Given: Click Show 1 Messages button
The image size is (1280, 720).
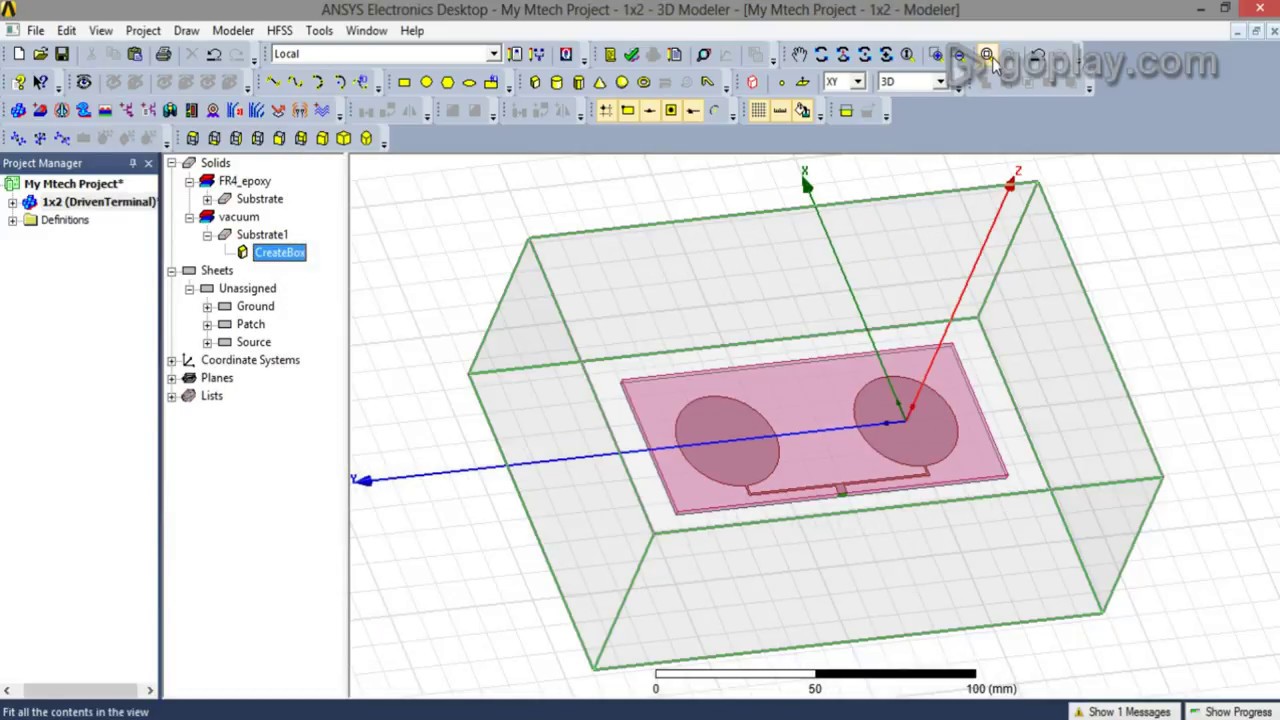Looking at the screenshot, I should 1122,712.
